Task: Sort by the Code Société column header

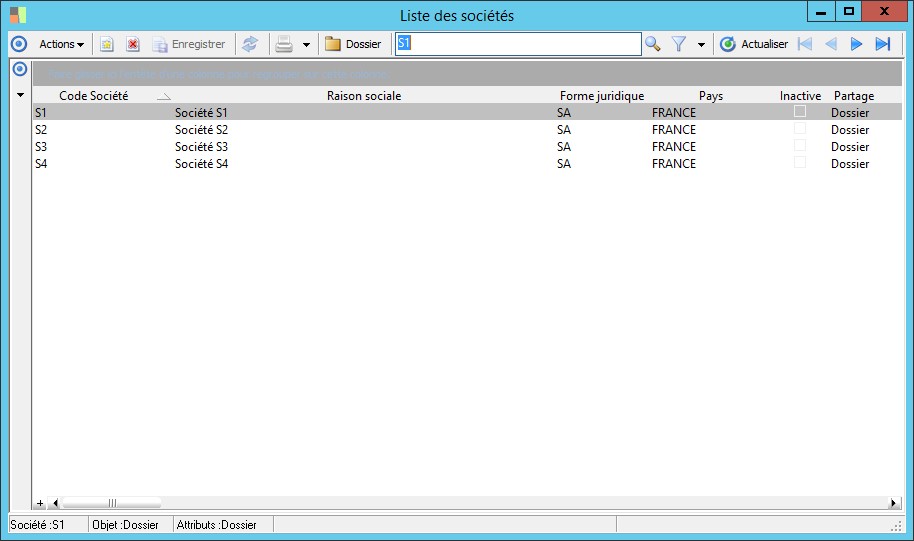Action: click(x=93, y=96)
